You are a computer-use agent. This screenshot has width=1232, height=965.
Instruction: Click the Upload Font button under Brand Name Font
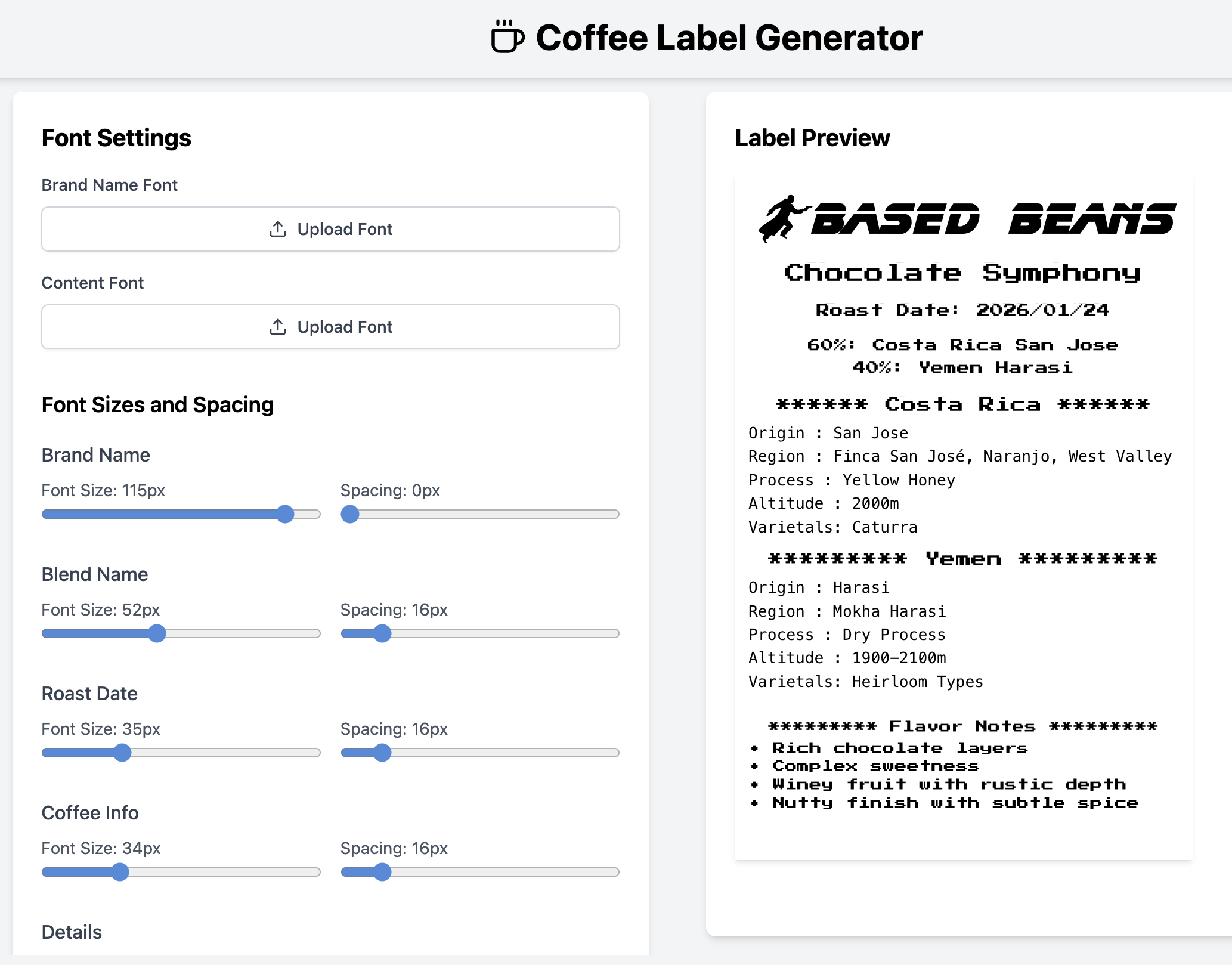pos(330,228)
